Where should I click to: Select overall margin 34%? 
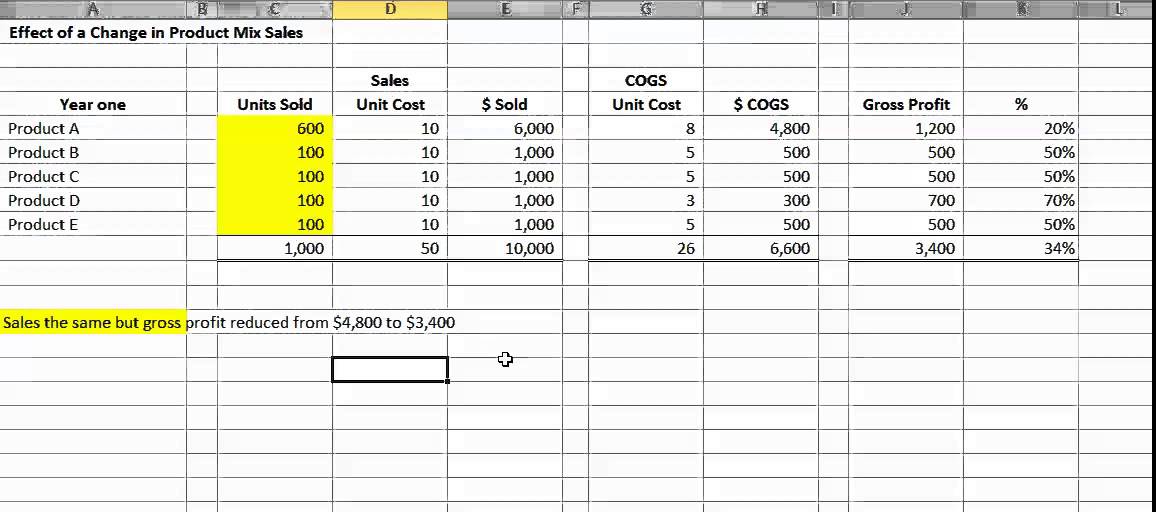1020,249
